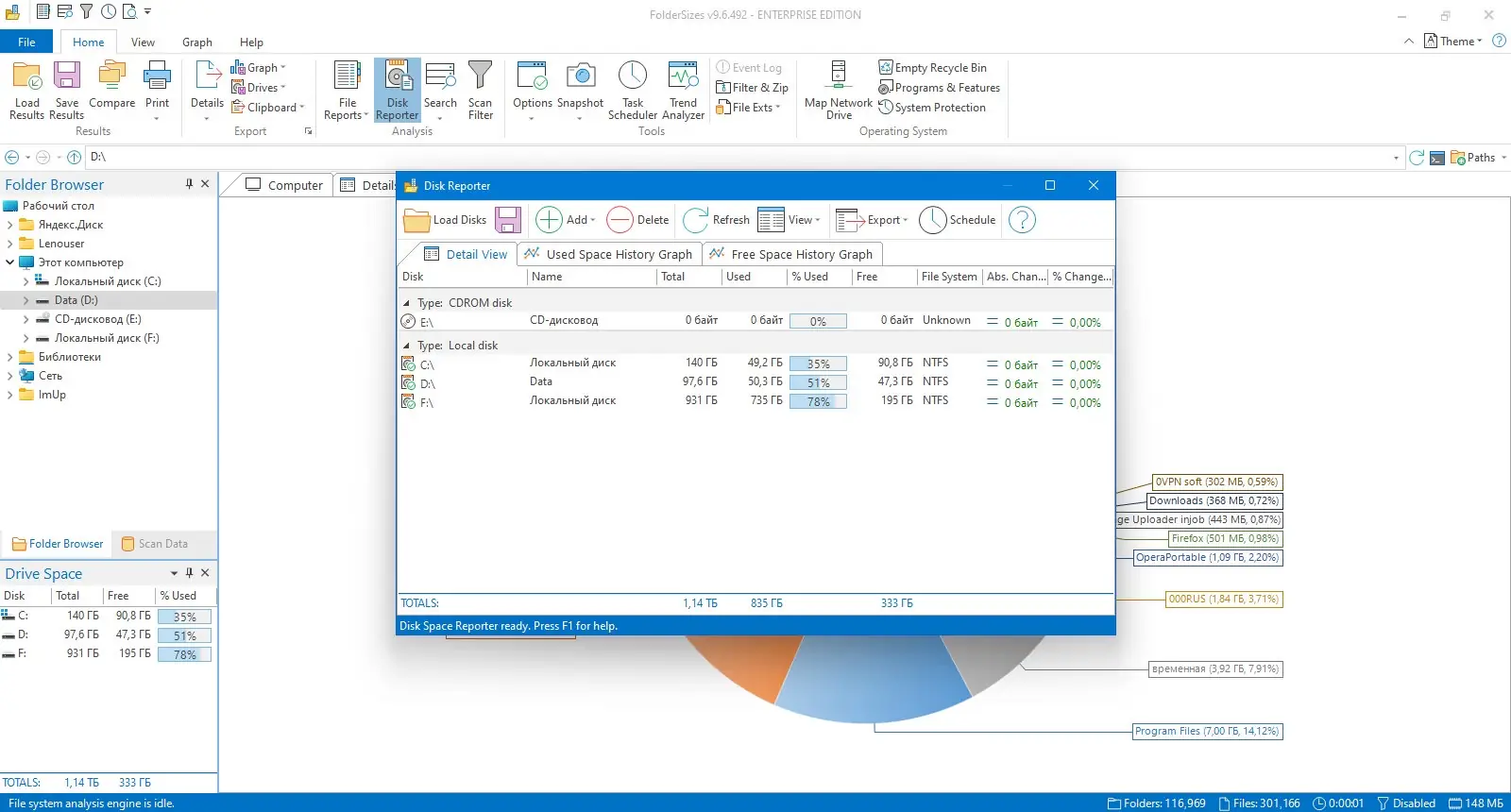Open the Help ribbon tab

coord(251,42)
